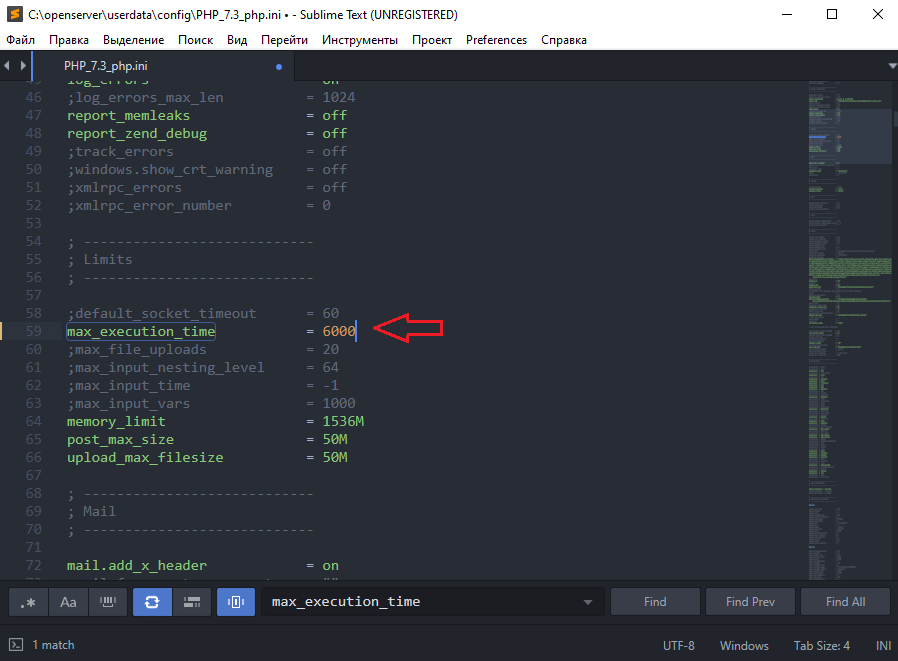
Task: Click the Sublime Text app icon in title bar
Action: 14,15
